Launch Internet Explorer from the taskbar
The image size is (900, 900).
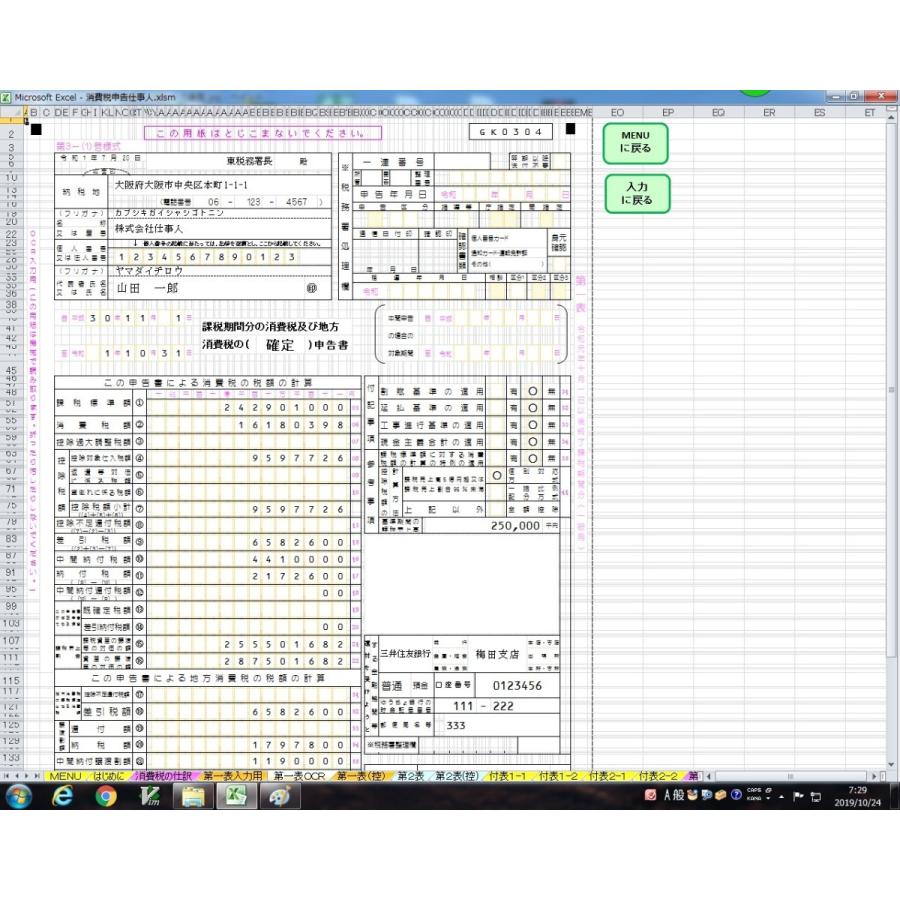[x=63, y=796]
